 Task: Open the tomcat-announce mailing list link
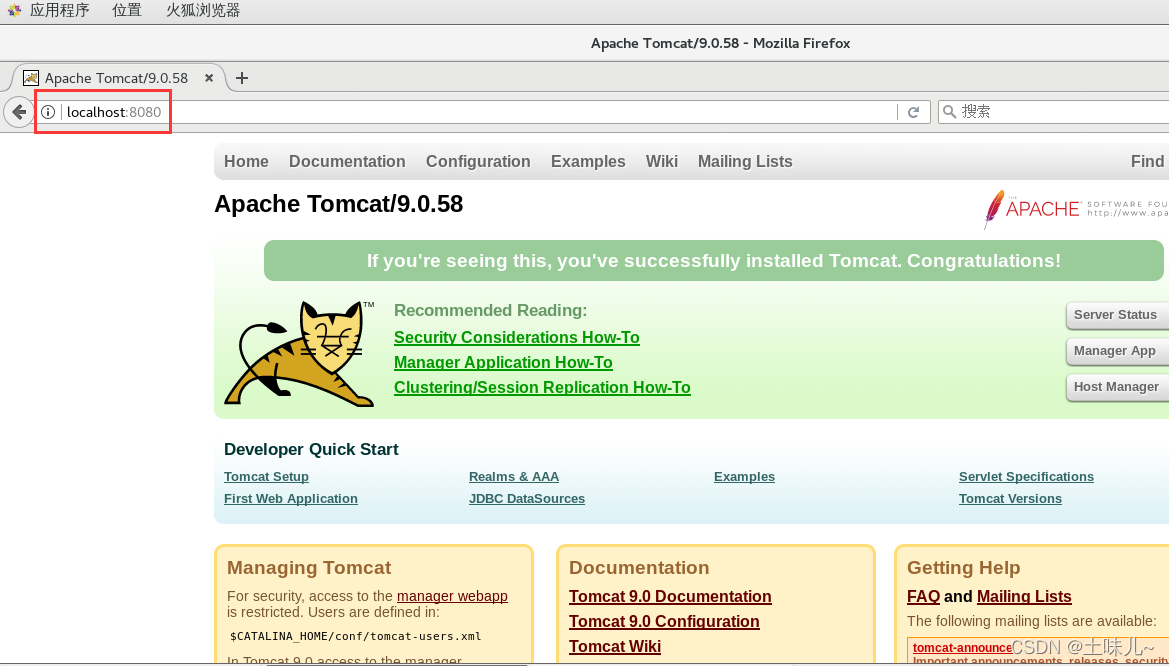point(962,647)
